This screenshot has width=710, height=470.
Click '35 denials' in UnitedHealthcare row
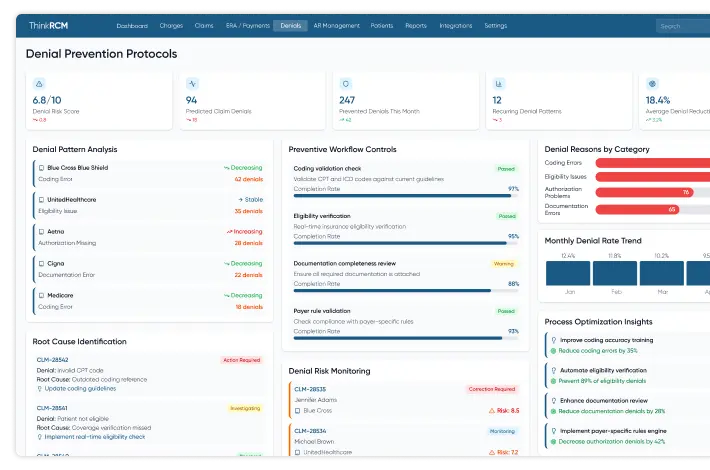point(249,211)
